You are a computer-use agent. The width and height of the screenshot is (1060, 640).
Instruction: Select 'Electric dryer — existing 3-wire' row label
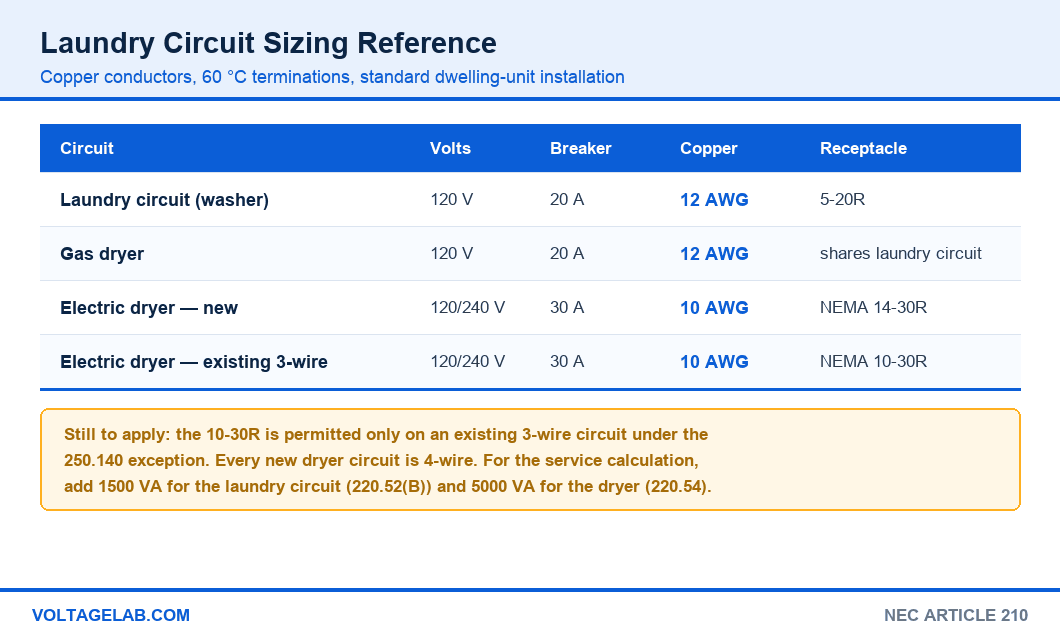194,362
